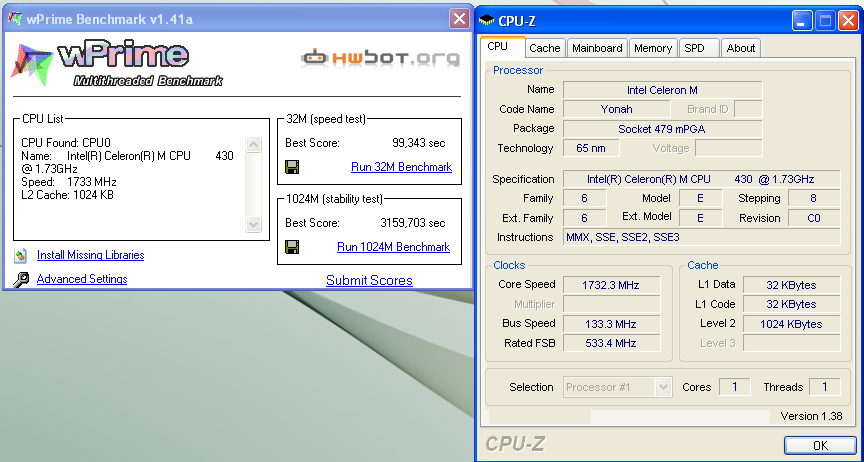Click the Install Missing Libraries icon

pyautogui.click(x=21, y=255)
